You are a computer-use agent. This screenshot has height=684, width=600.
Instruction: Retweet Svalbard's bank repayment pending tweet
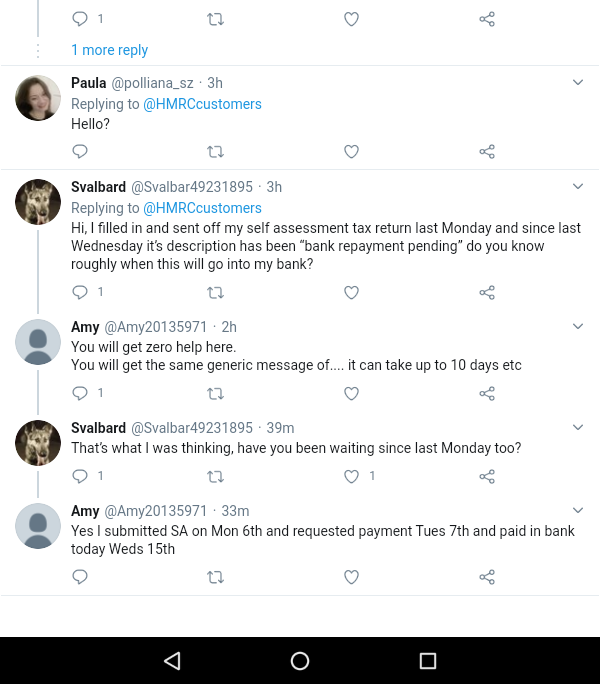pyautogui.click(x=215, y=292)
